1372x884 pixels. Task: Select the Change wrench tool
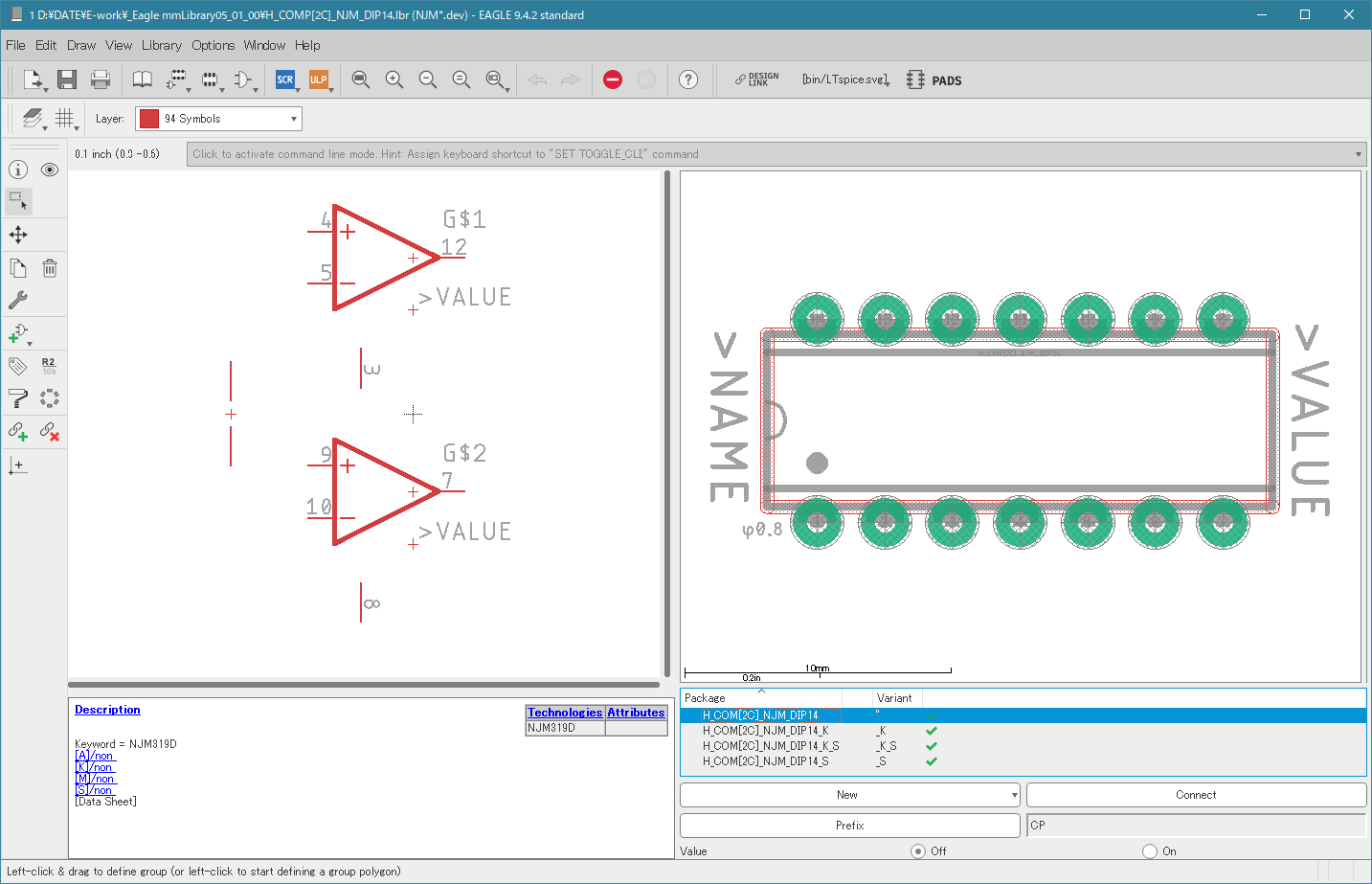[18, 300]
